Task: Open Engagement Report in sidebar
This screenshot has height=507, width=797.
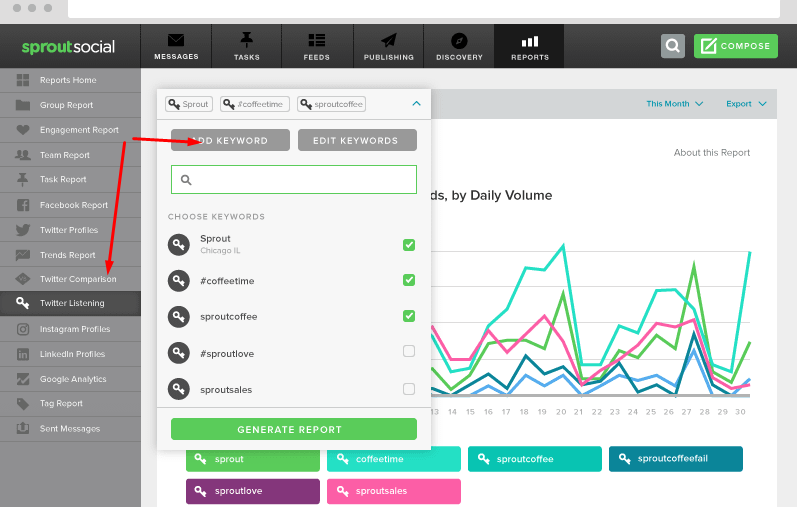Action: pyautogui.click(x=70, y=130)
